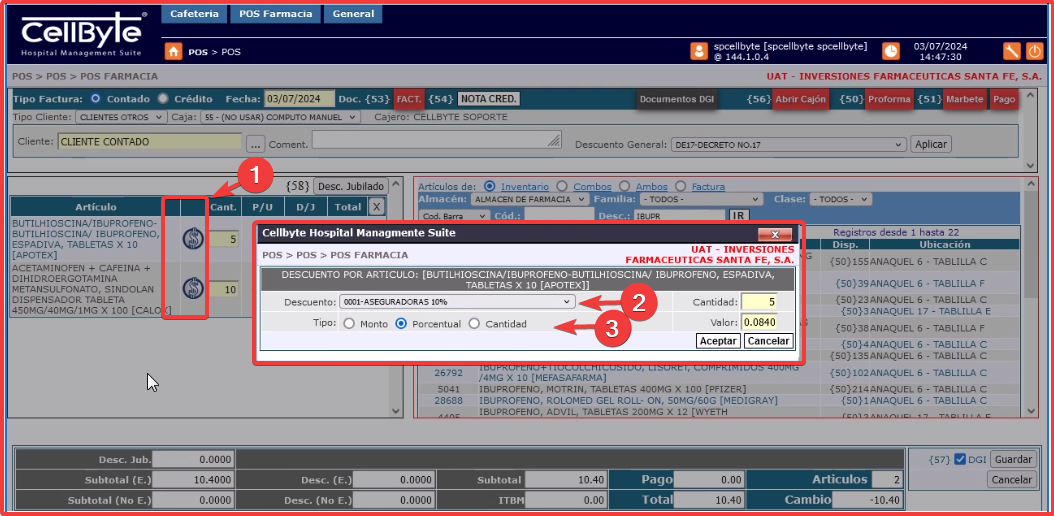The width and height of the screenshot is (1054, 516).
Task: Click the X header button in article table
Action: pos(376,207)
